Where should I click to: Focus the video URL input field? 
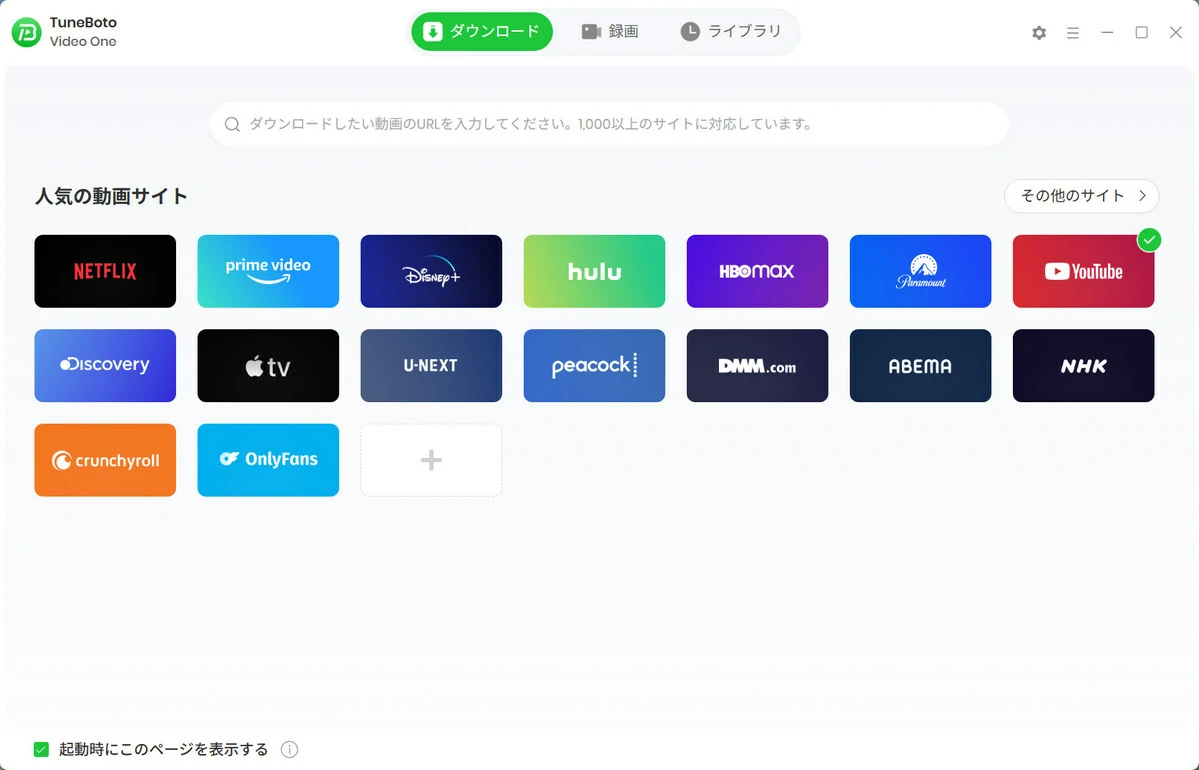(609, 125)
